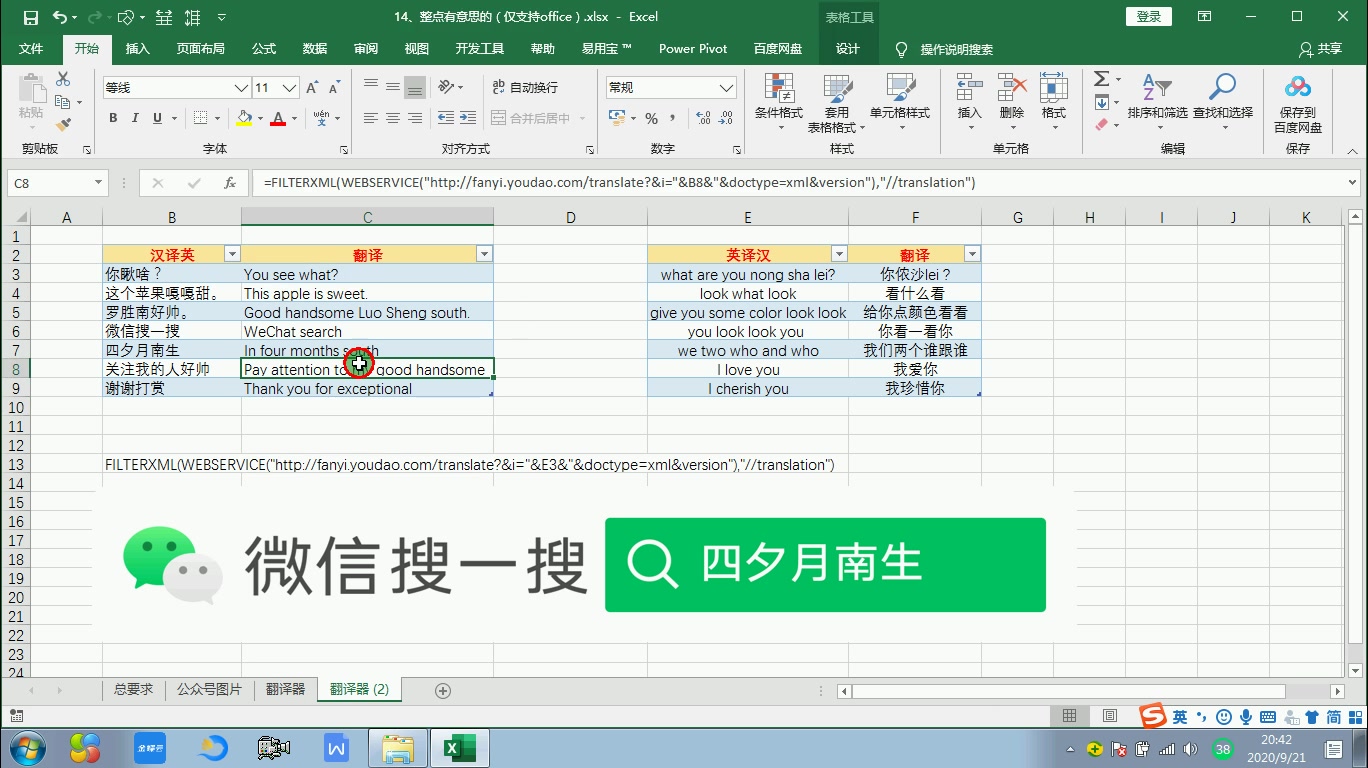1368x768 pixels.
Task: Switch to Normal view in status bar
Action: click(1070, 716)
